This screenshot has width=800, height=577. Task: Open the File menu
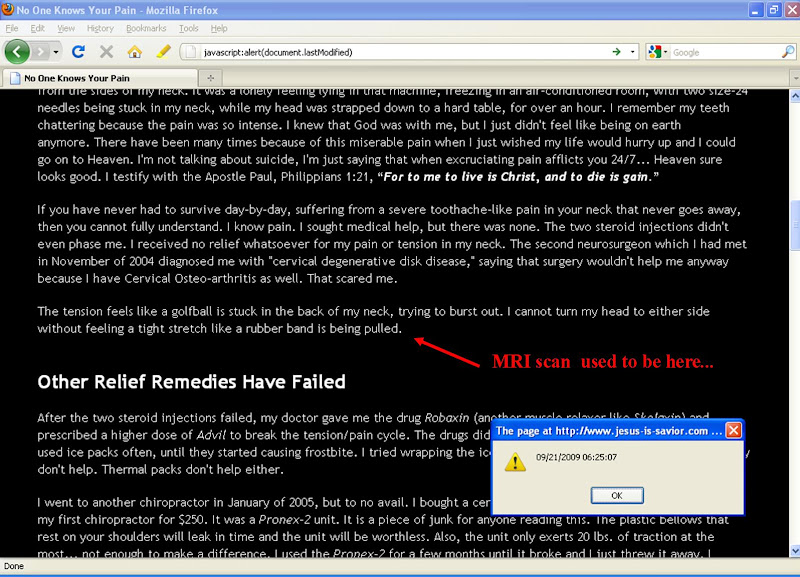(x=12, y=28)
